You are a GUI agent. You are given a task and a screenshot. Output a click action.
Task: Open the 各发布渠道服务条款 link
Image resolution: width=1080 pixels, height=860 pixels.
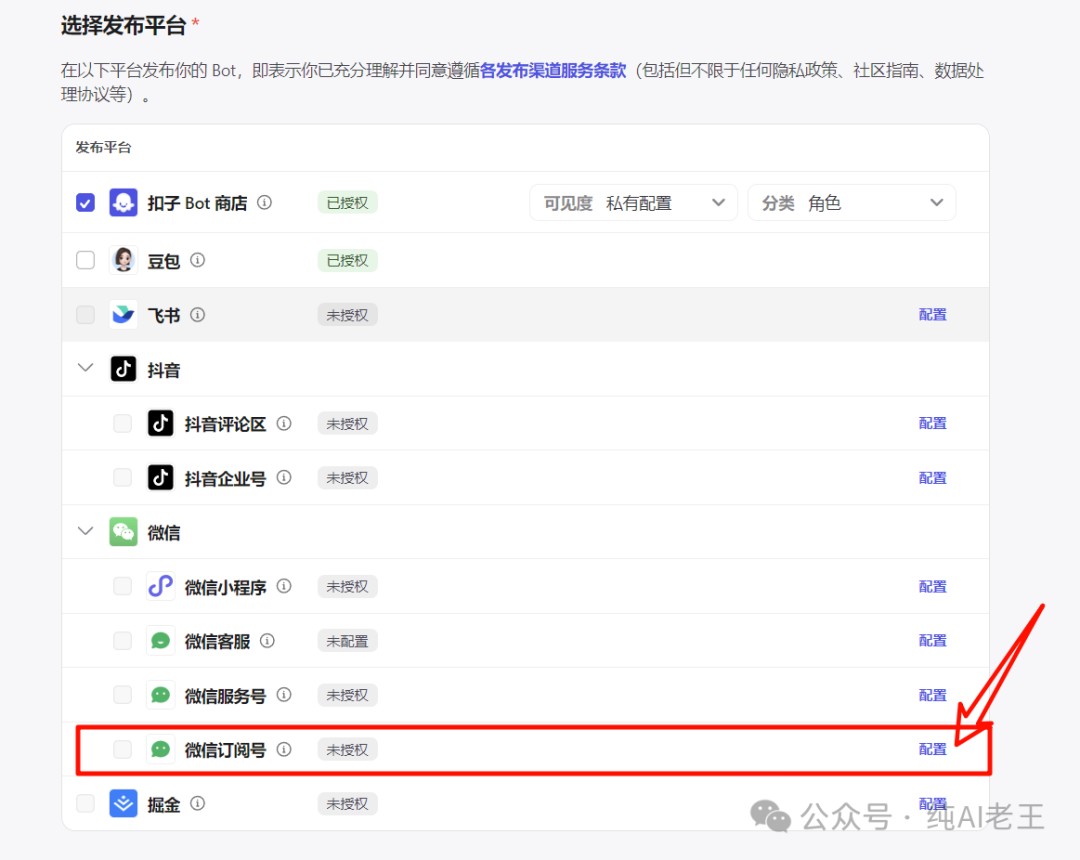[552, 70]
